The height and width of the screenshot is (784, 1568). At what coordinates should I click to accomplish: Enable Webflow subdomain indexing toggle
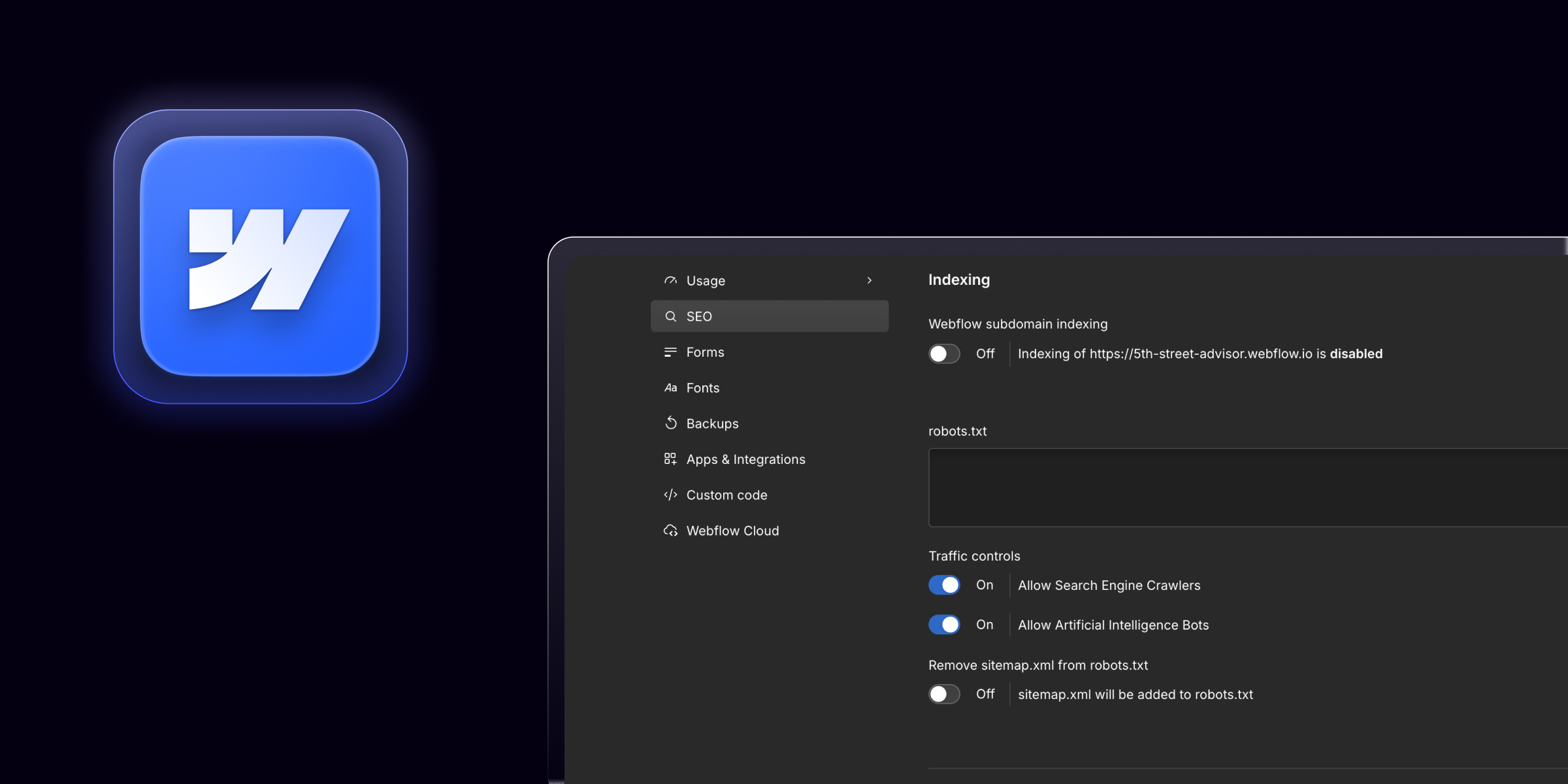point(944,353)
